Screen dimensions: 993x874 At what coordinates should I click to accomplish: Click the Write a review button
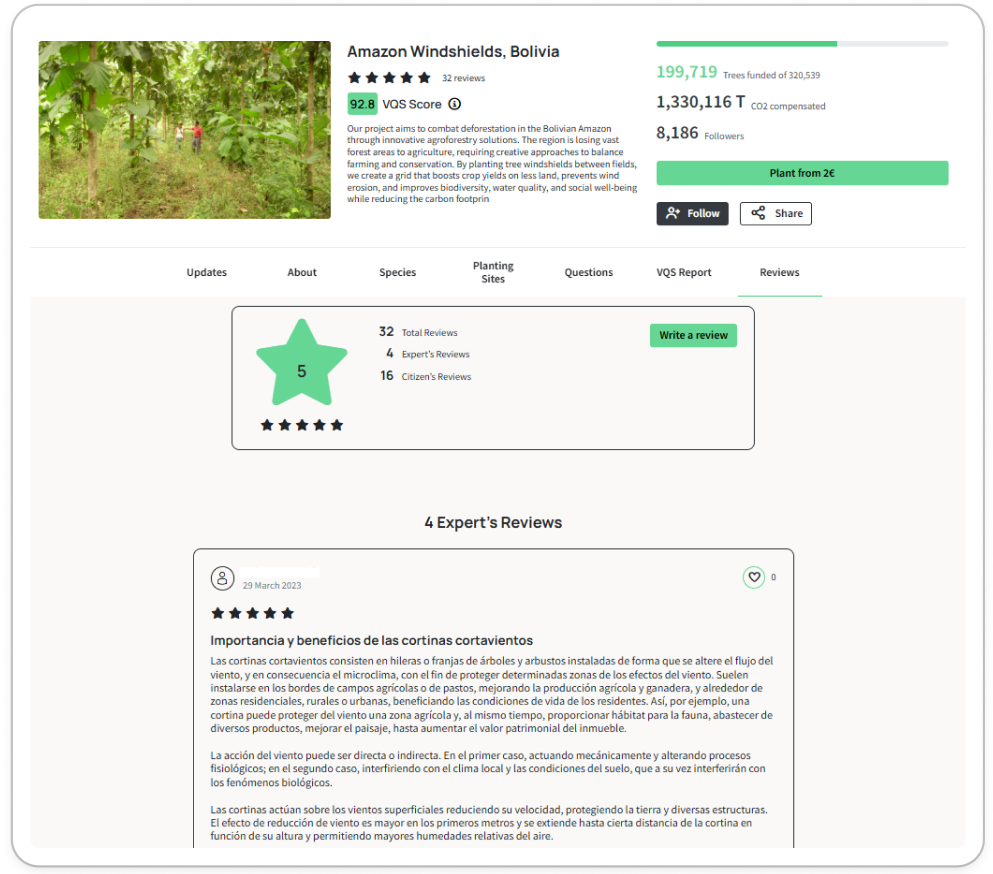tap(693, 335)
